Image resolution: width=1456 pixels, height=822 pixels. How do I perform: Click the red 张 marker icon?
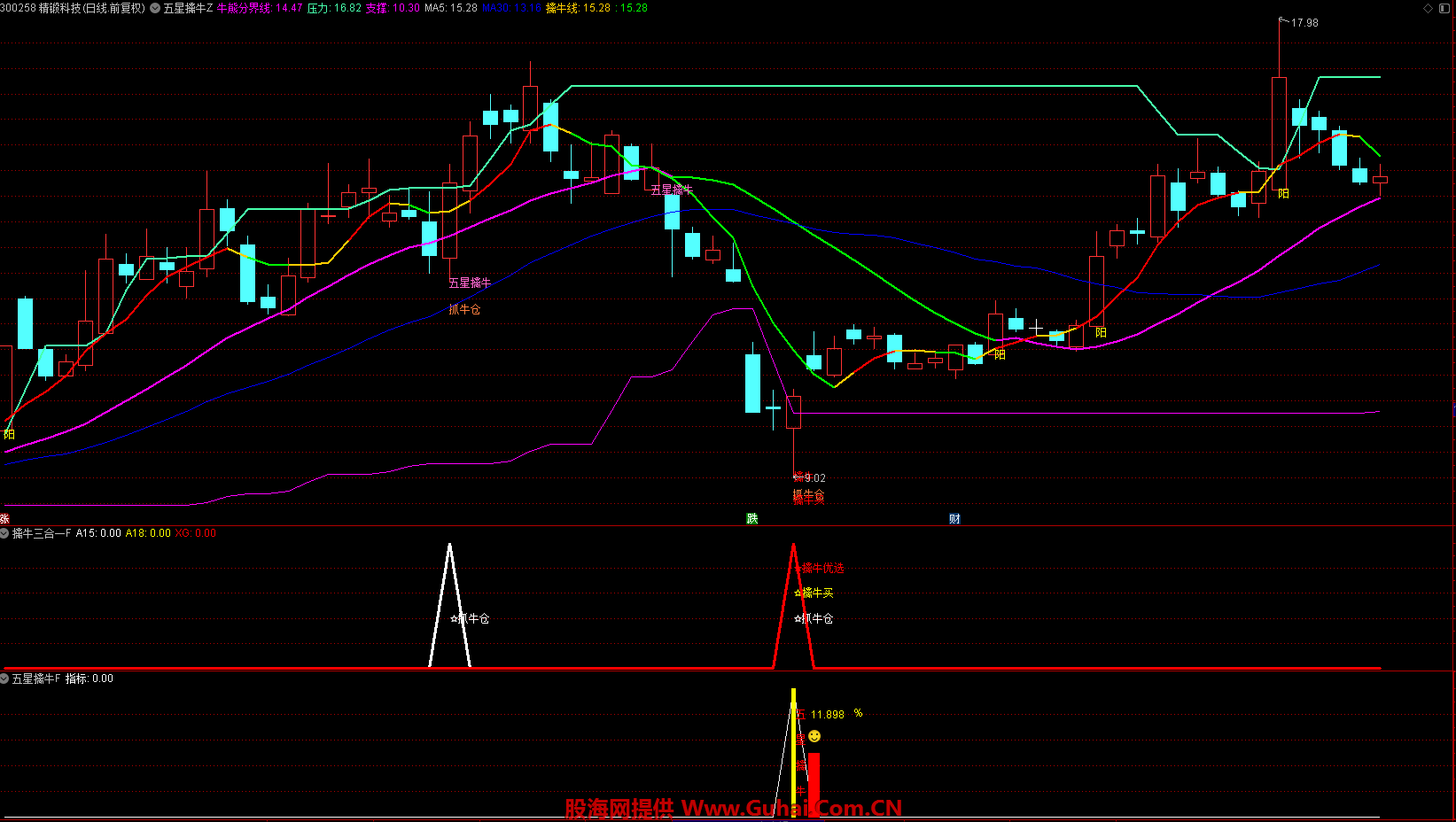point(4,519)
